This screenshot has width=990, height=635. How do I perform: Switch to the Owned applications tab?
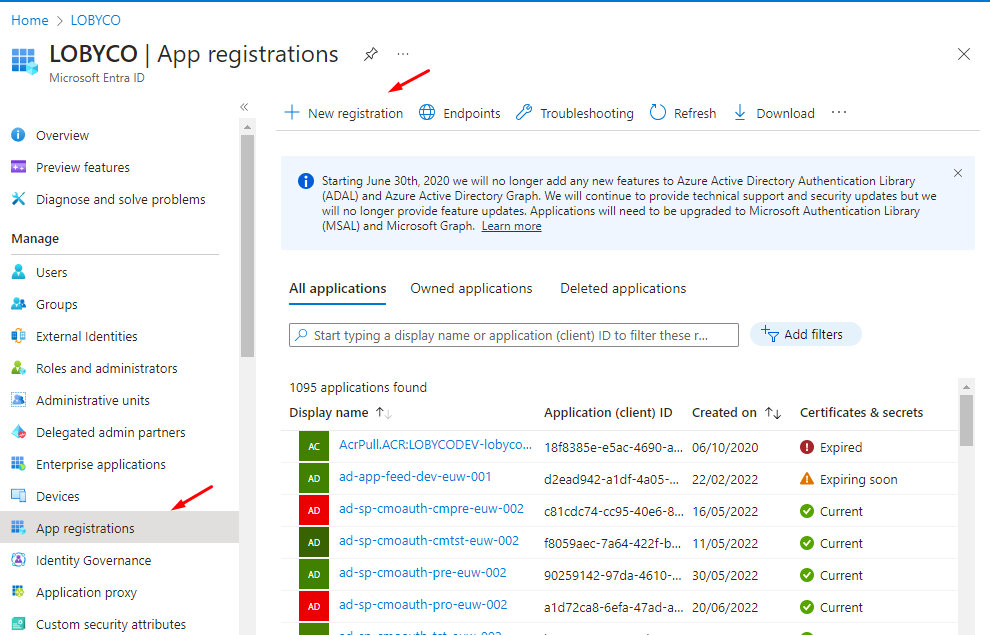point(471,288)
